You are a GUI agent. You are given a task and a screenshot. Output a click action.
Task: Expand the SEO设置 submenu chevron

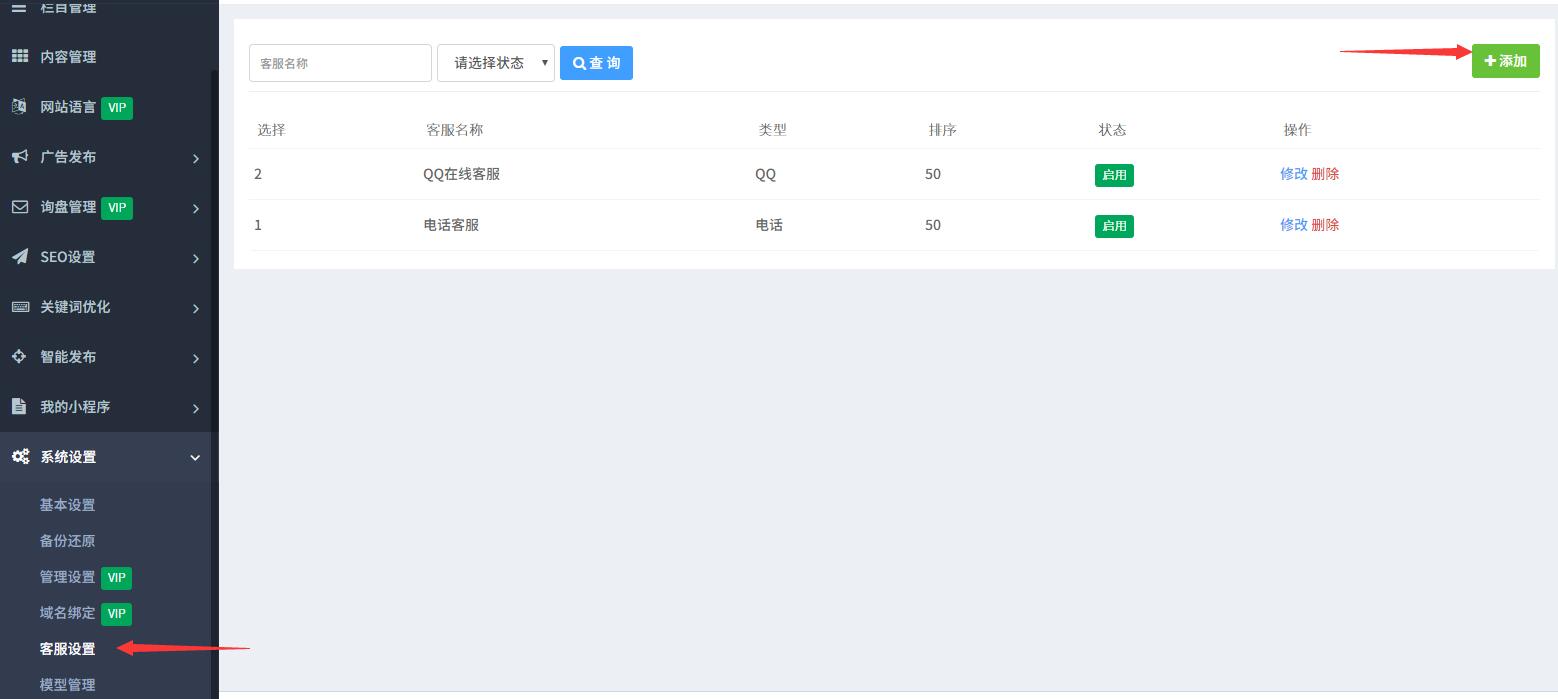click(x=196, y=258)
